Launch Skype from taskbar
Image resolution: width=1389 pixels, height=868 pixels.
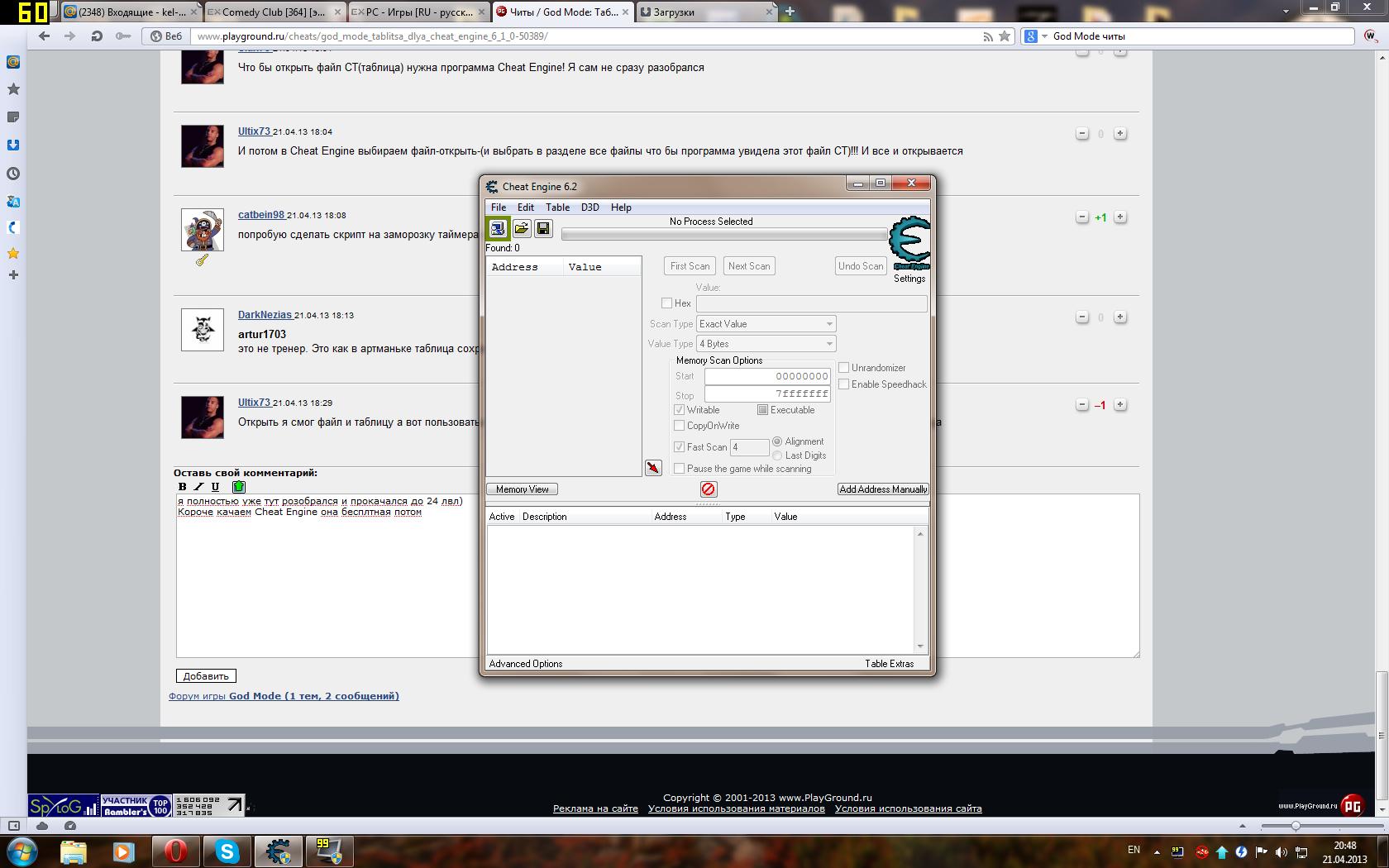(227, 851)
